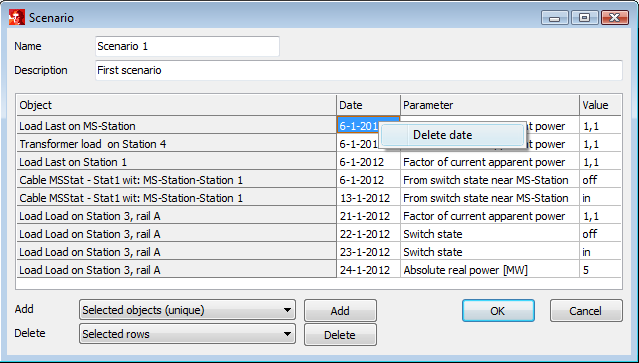
Task: Click the value cell containing 5
Action: pos(601,270)
